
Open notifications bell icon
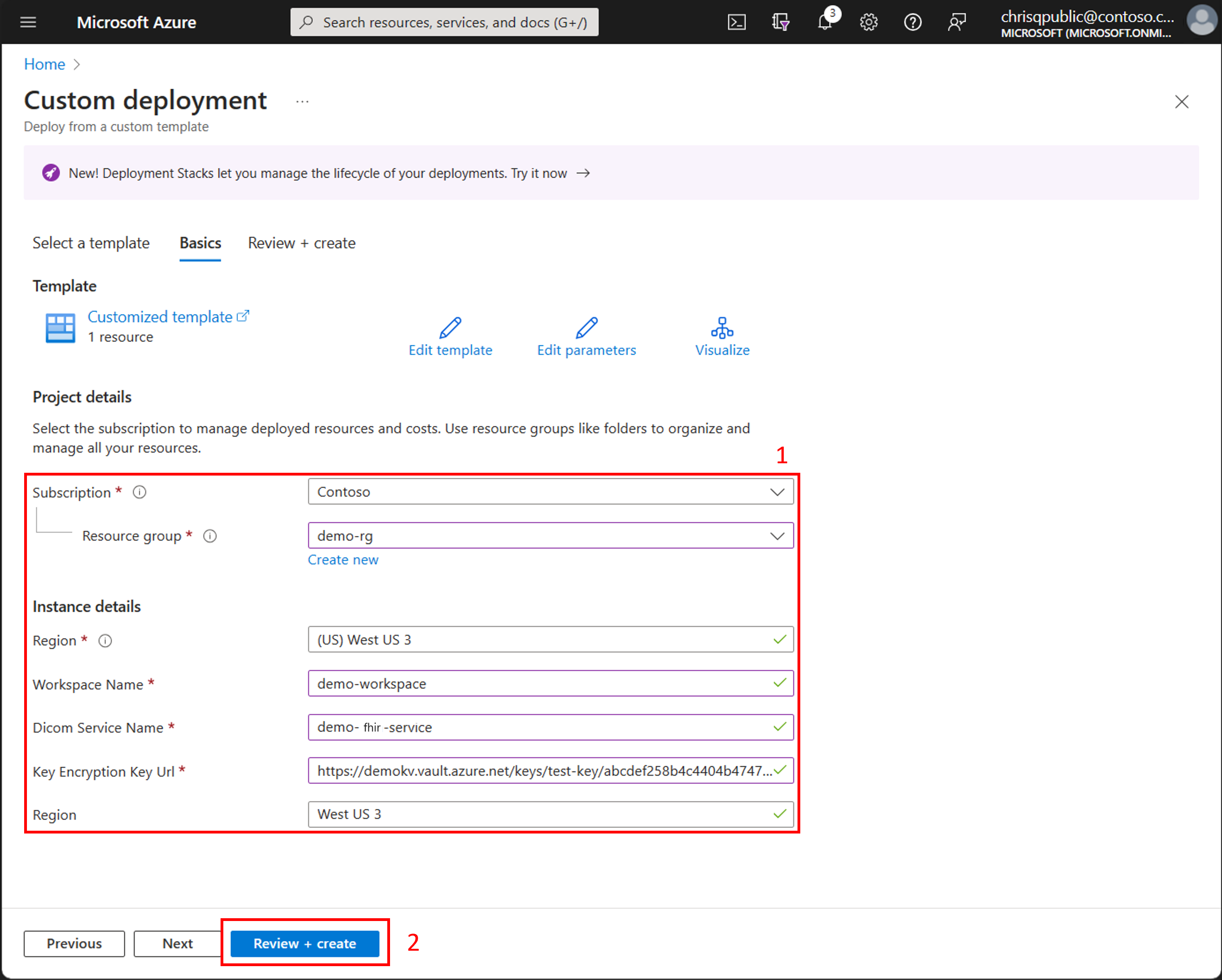(825, 22)
